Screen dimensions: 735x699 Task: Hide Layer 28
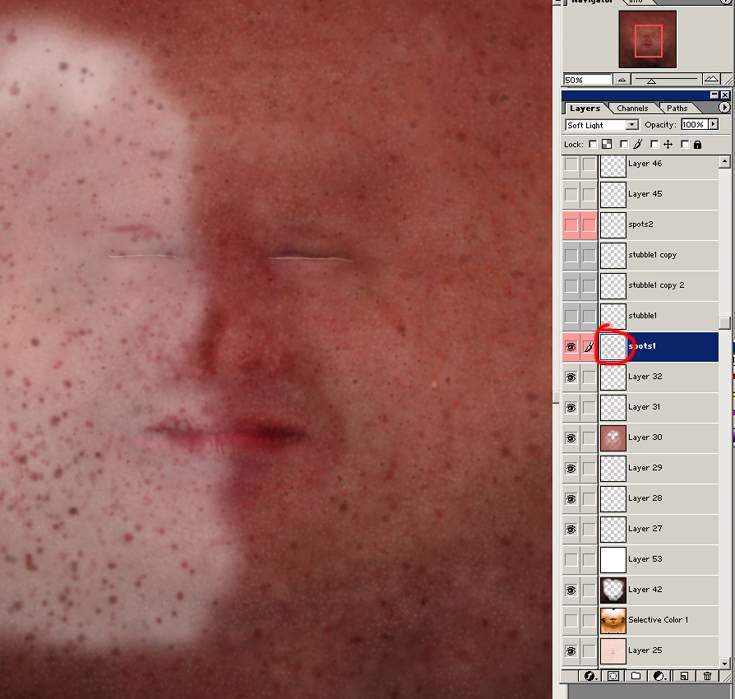(571, 499)
